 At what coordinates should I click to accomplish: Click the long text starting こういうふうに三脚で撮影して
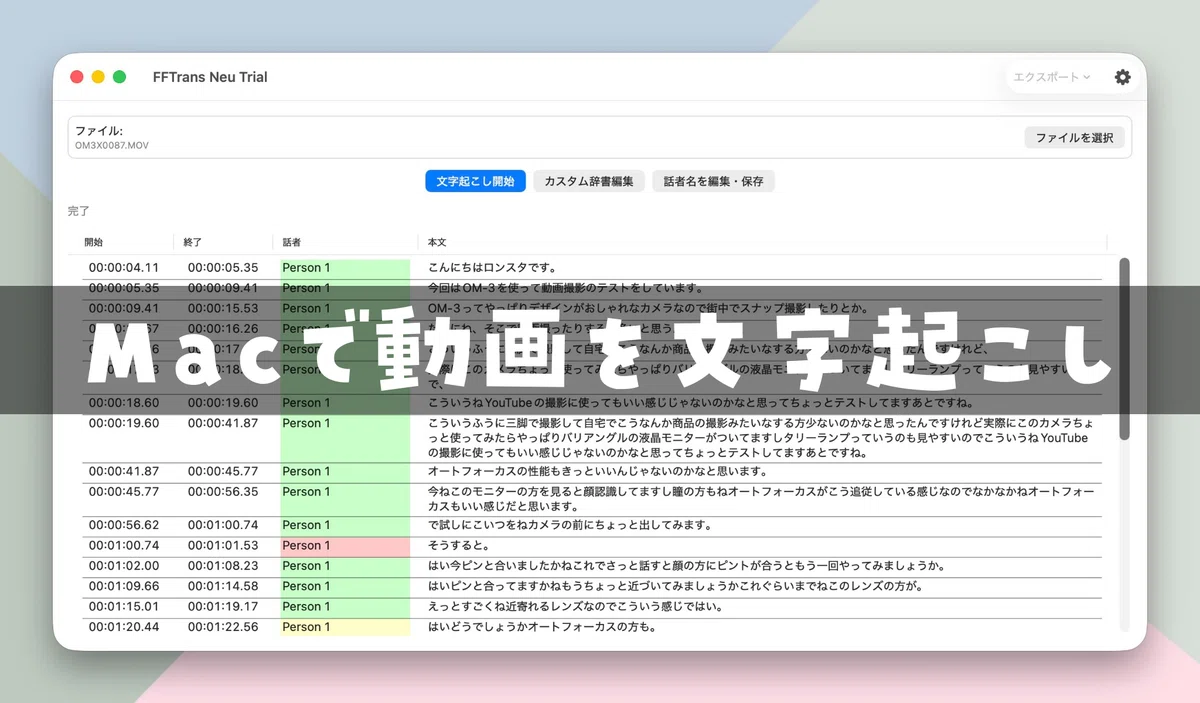(762, 438)
